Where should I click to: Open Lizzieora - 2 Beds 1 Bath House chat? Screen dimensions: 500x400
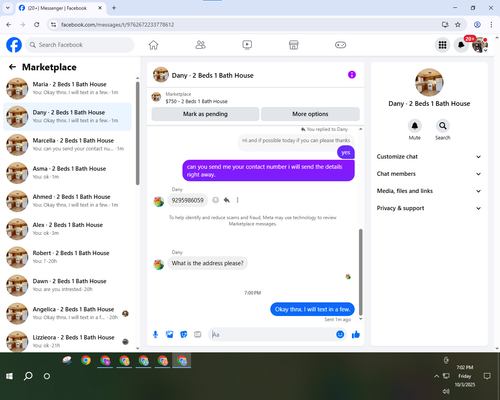coord(67,341)
